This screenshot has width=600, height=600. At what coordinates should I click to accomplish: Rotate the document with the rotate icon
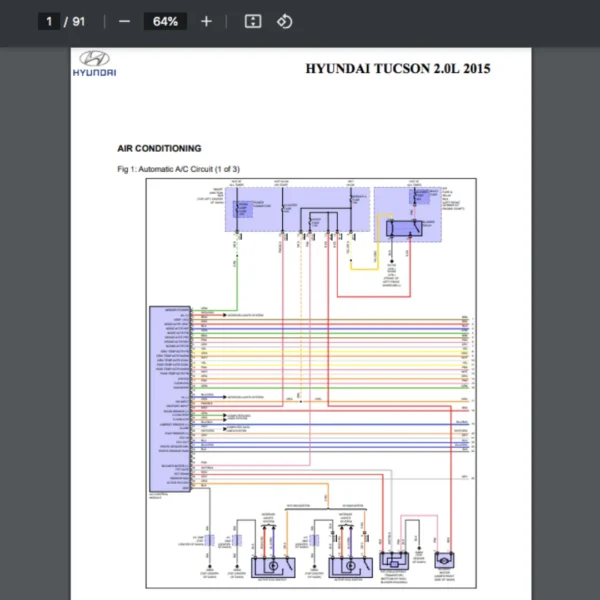click(x=284, y=21)
